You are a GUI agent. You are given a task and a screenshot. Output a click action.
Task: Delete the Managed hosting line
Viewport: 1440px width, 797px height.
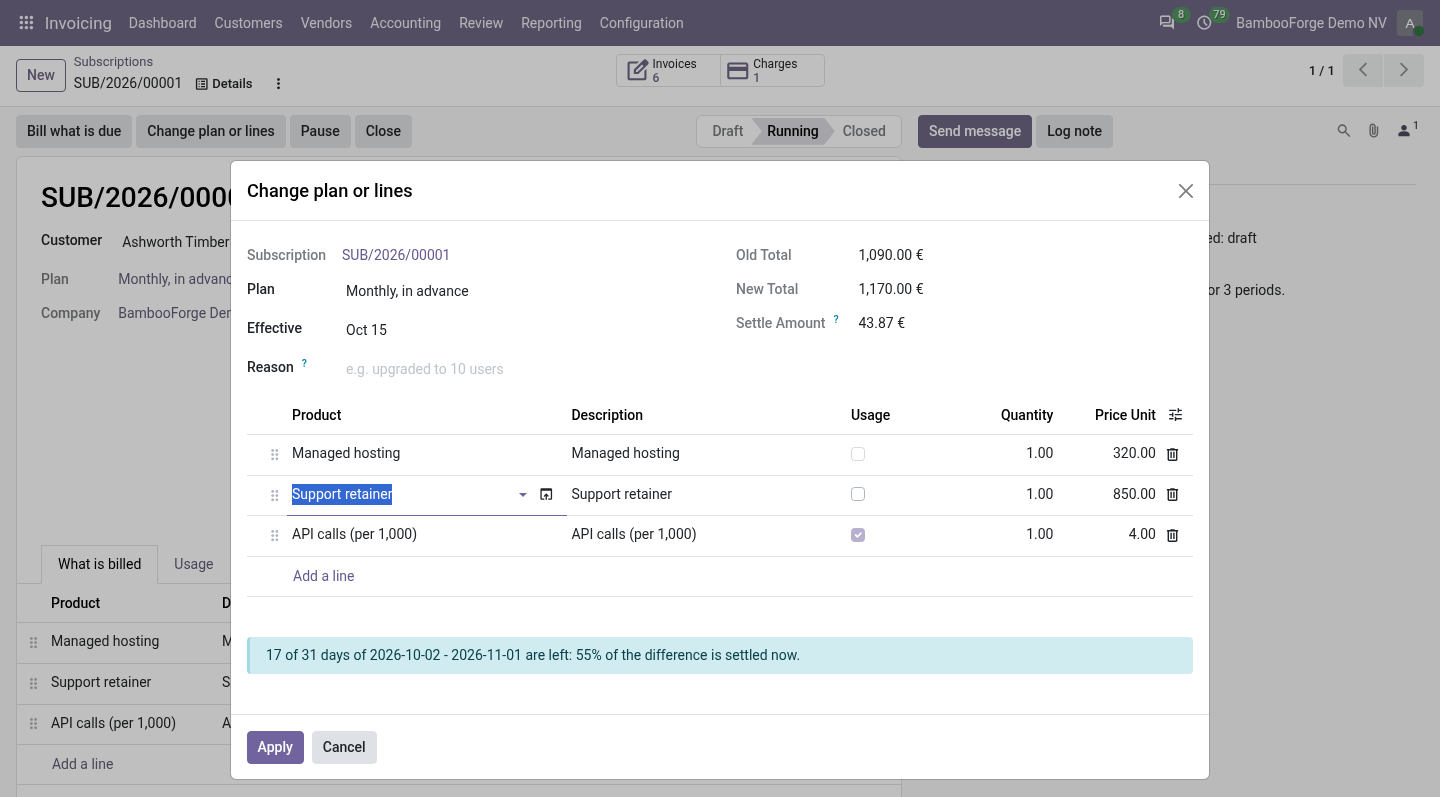1173,454
